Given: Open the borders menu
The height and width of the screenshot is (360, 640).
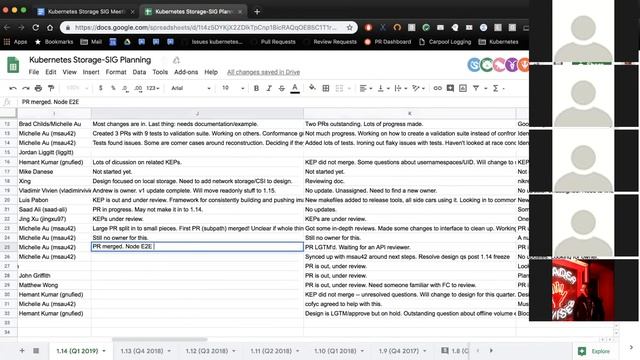Looking at the screenshot, I should 326,88.
